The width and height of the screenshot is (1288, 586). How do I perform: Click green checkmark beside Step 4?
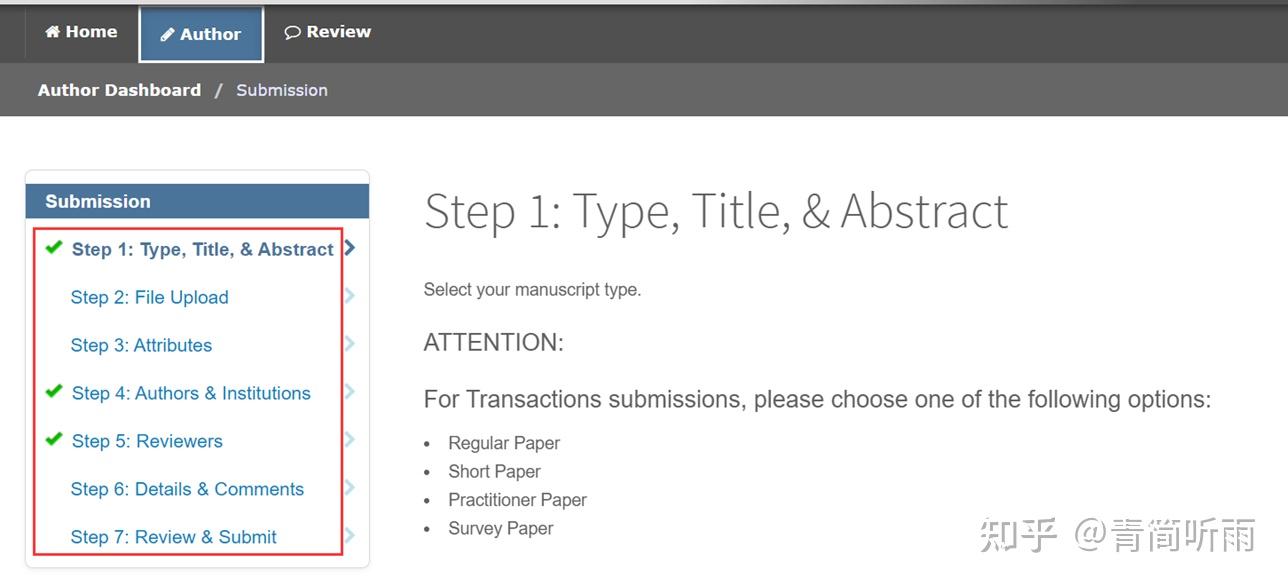(x=54, y=392)
